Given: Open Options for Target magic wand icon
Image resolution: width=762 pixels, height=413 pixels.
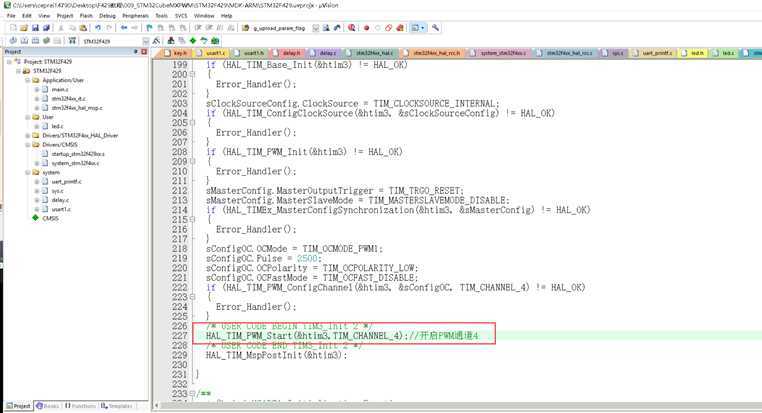Looking at the screenshot, I should point(156,41).
